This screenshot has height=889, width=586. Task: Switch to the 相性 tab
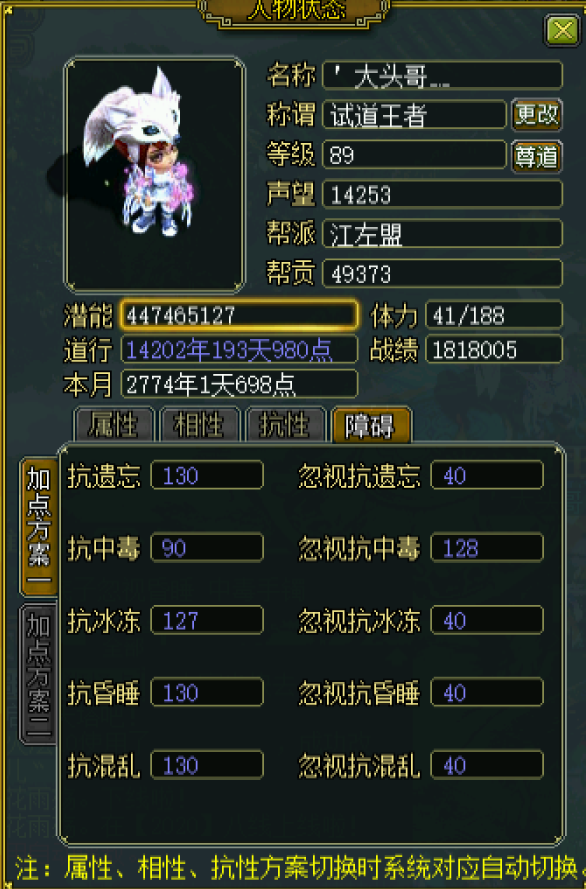click(199, 424)
